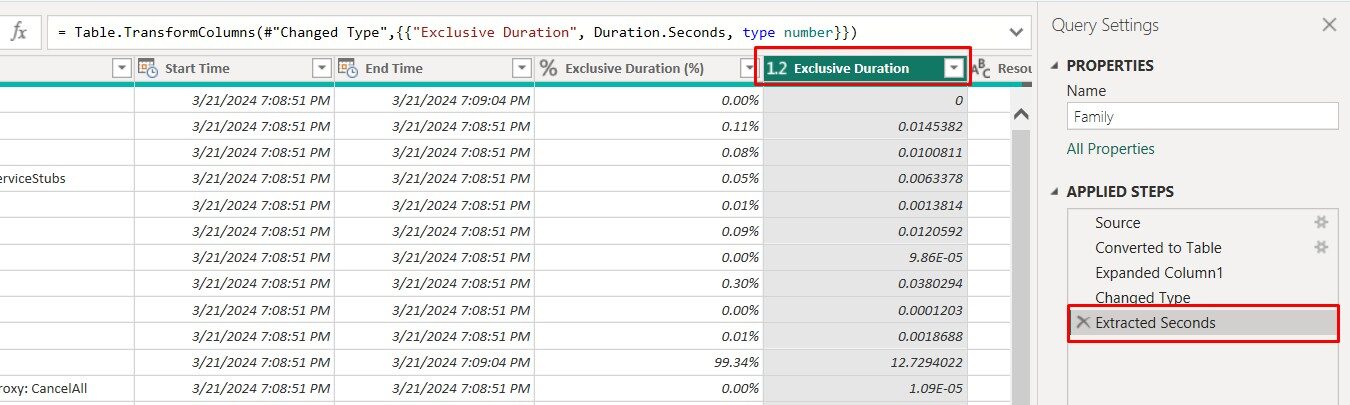Click the 1.2 decimal type icon
Screen dimensions: 1350x405
[777, 68]
